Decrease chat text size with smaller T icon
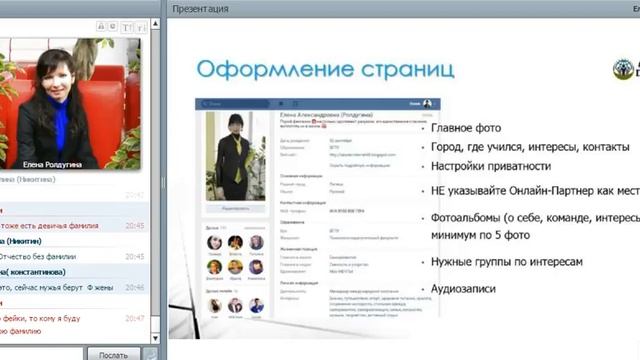Image resolution: width=640 pixels, height=360 pixels. [x=141, y=27]
